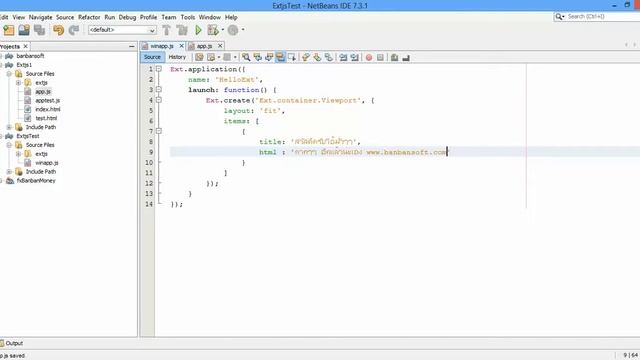Click the Search magnifier icon
Viewport: 640px width, 360px height.
pyautogui.click(x=559, y=17)
